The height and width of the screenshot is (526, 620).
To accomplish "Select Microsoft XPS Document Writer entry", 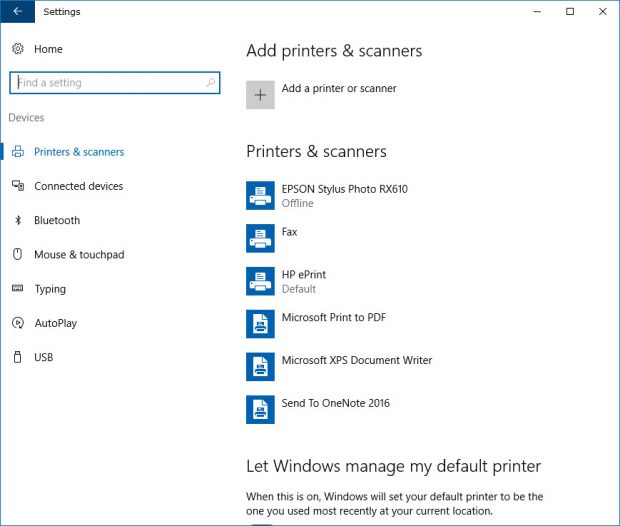I will pyautogui.click(x=357, y=360).
